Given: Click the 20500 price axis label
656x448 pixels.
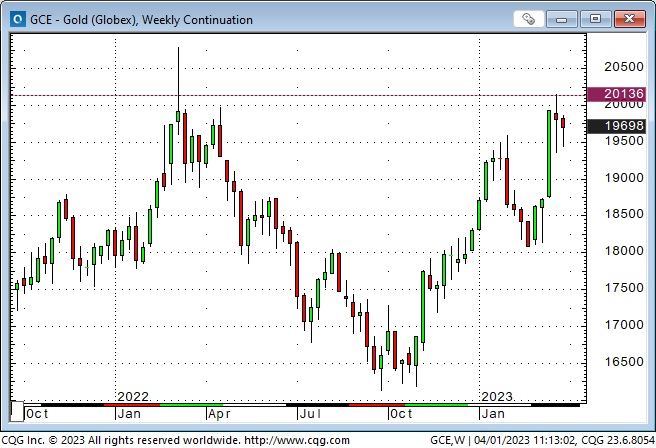Looking at the screenshot, I should point(623,67).
